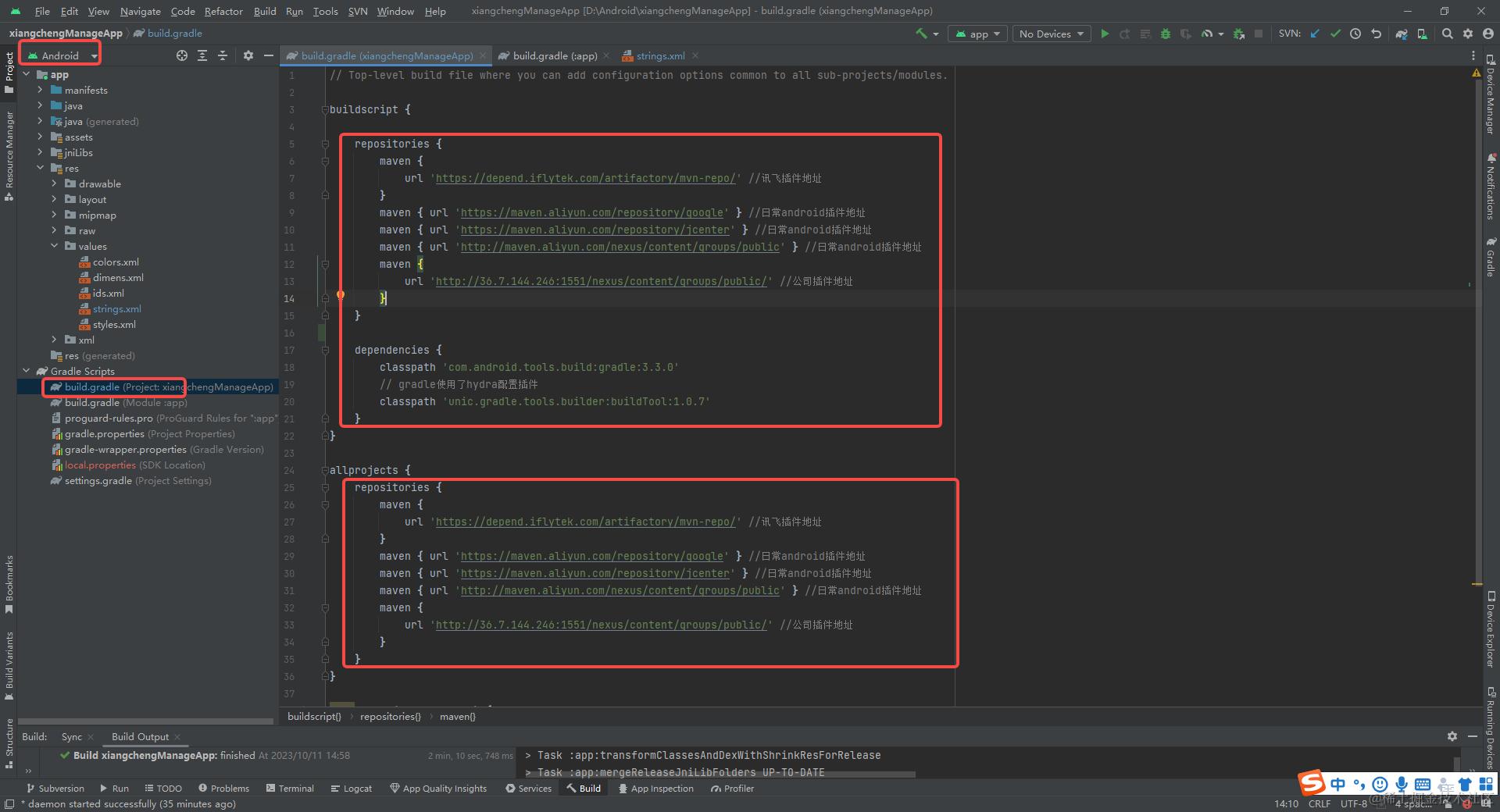Open the Gradle side tool window
1500x812 pixels.
[1491, 257]
